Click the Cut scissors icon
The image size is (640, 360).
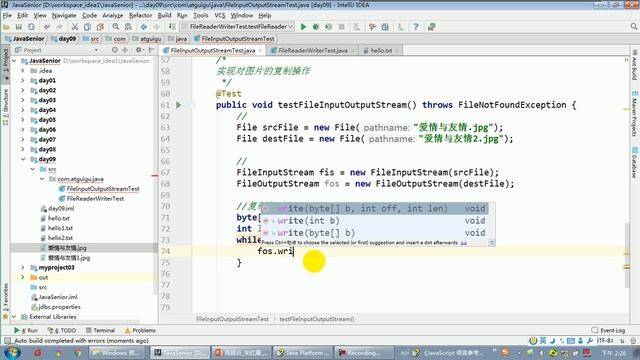[75, 27]
